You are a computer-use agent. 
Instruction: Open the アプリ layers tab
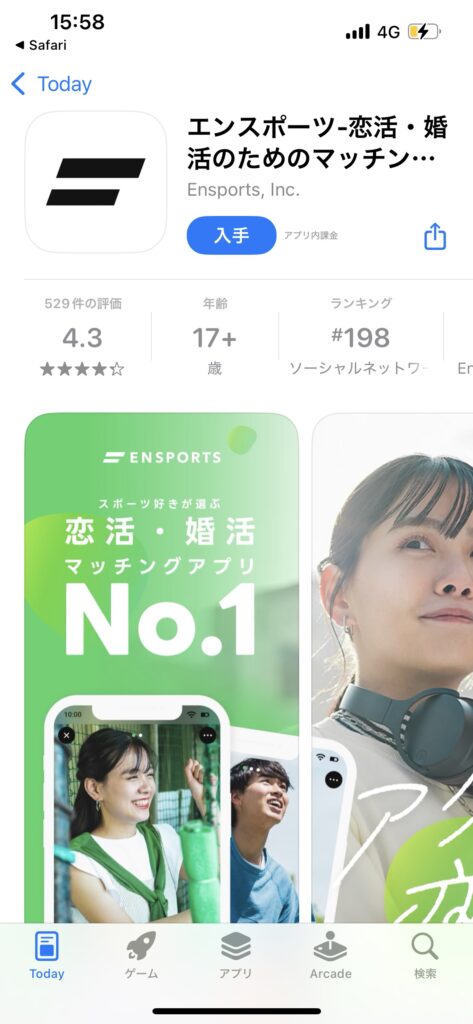click(x=236, y=956)
